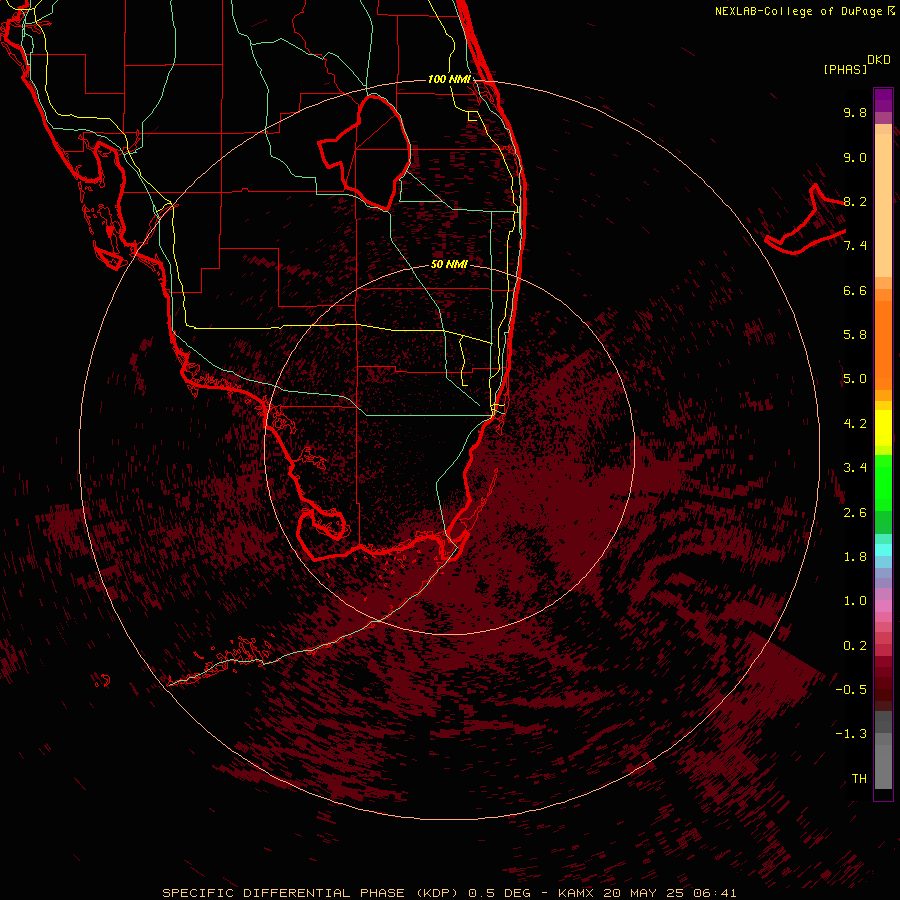Click the 9.8 color scale value
This screenshot has height=900, width=900.
[x=855, y=112]
